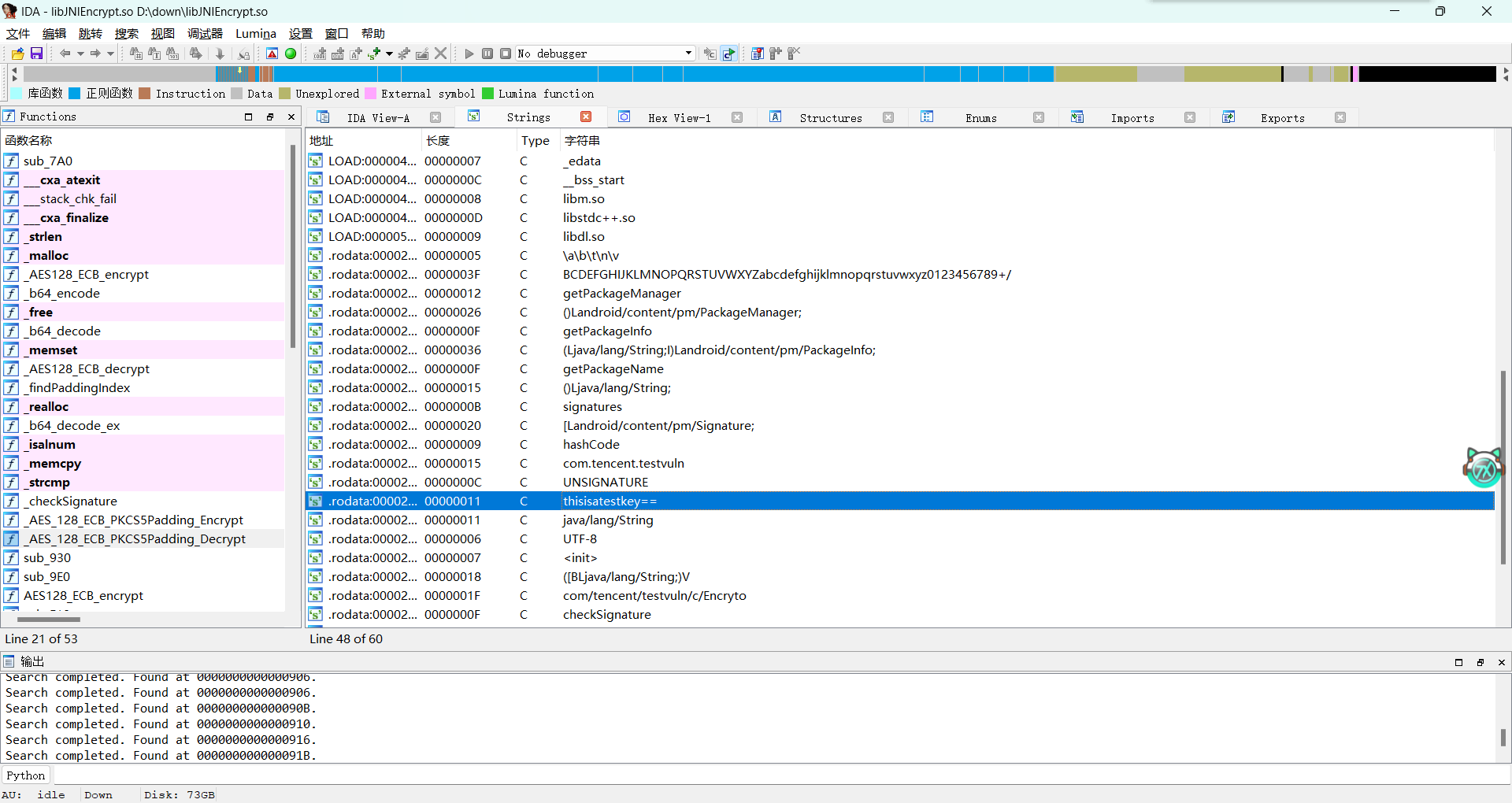
Task: Open the Lumina menu
Action: tap(256, 34)
